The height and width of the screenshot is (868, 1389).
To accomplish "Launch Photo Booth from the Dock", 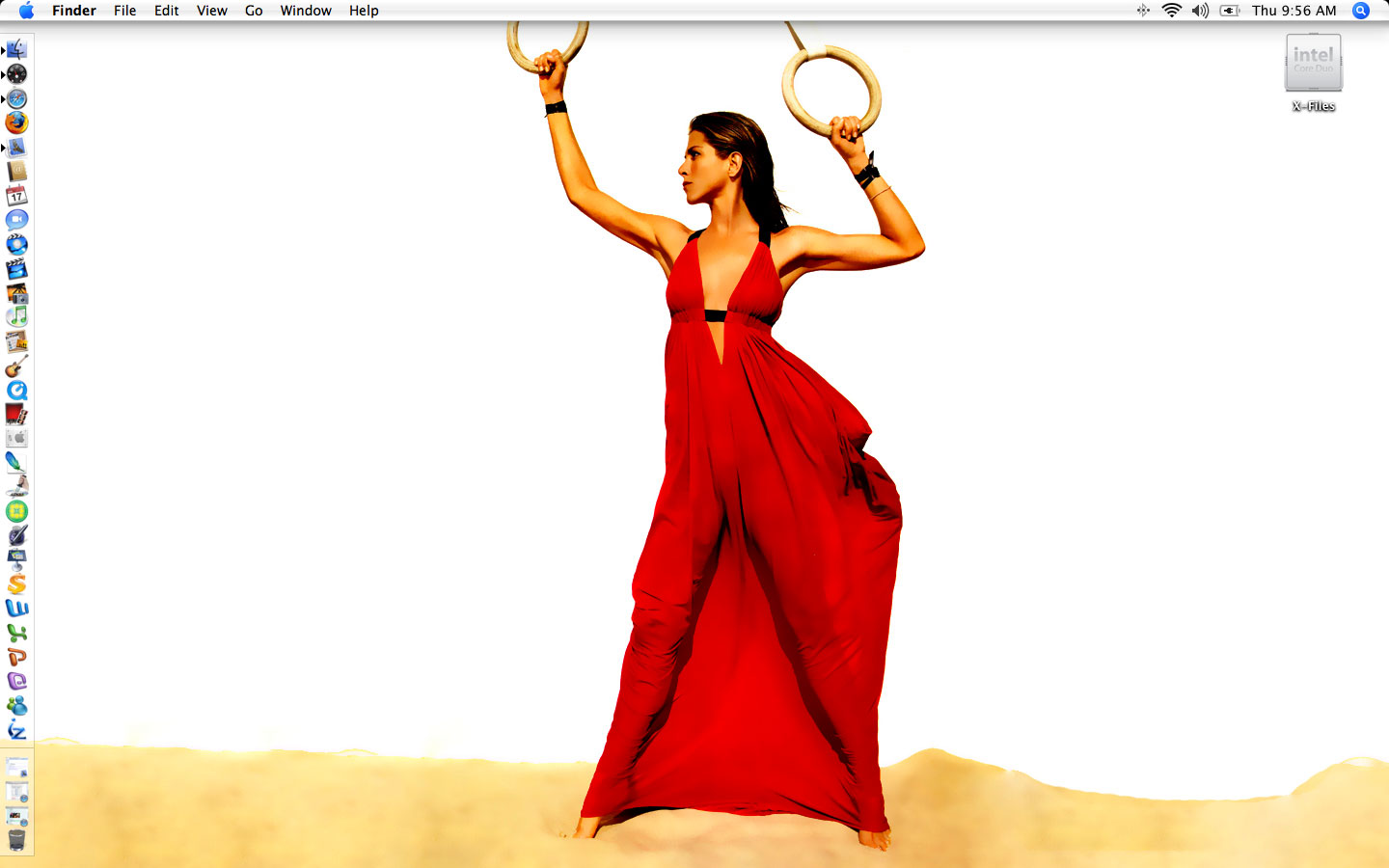I will tap(16, 415).
